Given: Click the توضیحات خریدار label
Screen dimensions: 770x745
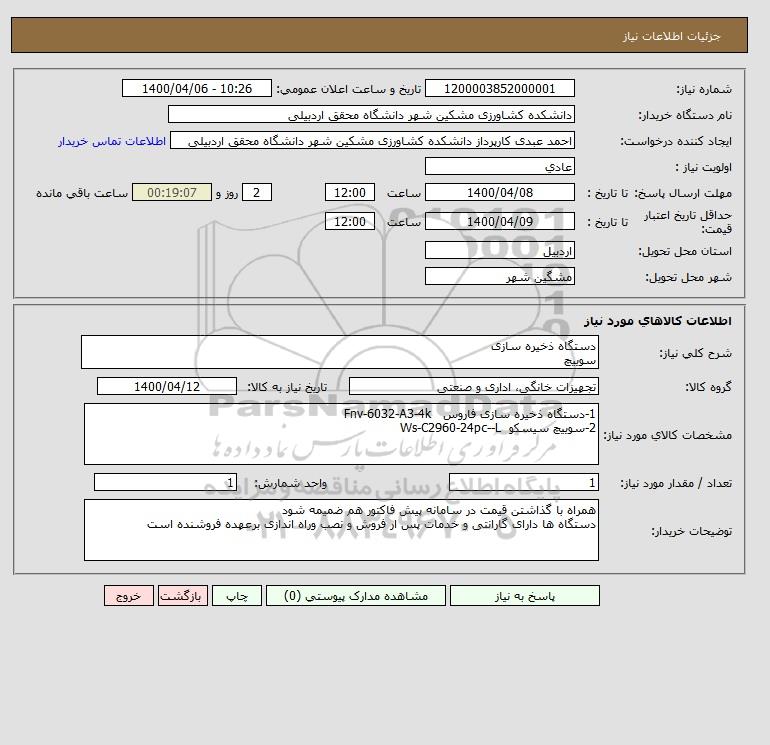Looking at the screenshot, I should (x=691, y=531).
